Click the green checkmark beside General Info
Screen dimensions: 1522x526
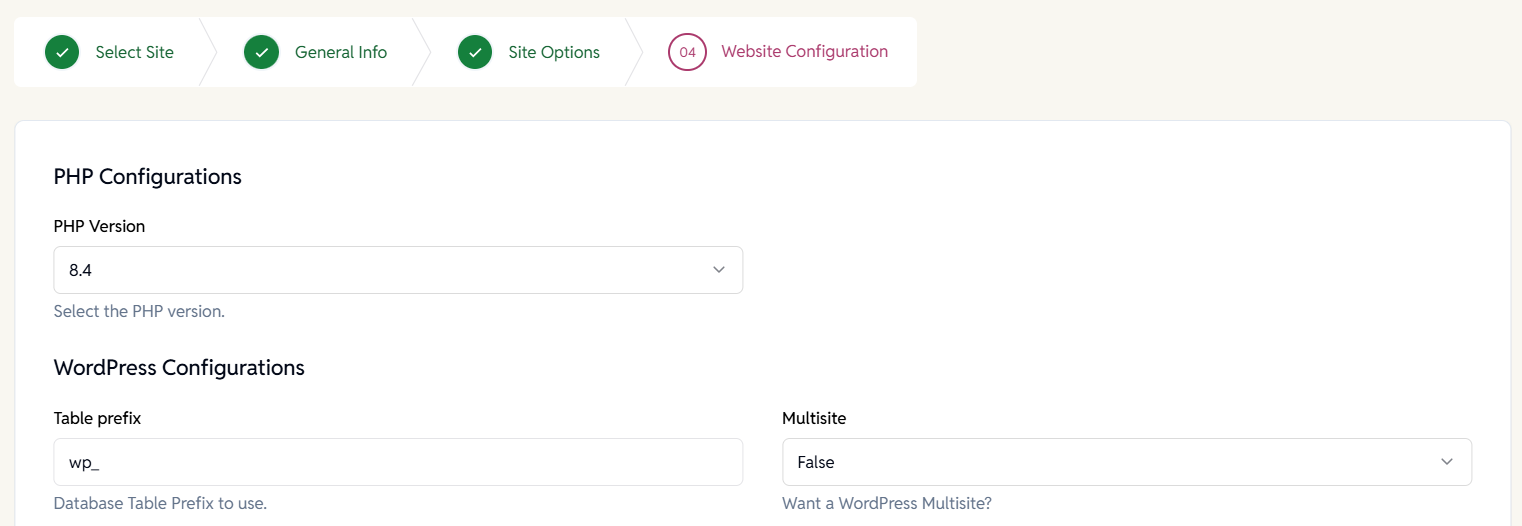point(261,52)
